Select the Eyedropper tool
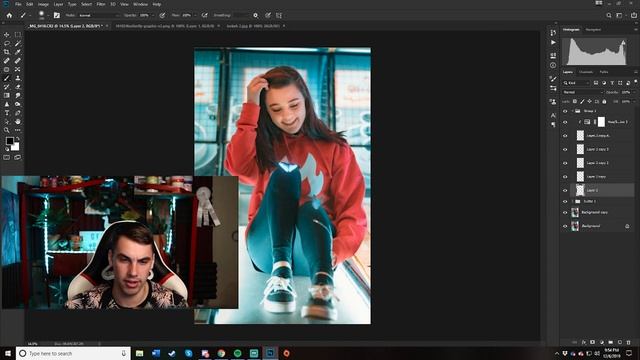This screenshot has width=640, height=360. coord(18,52)
